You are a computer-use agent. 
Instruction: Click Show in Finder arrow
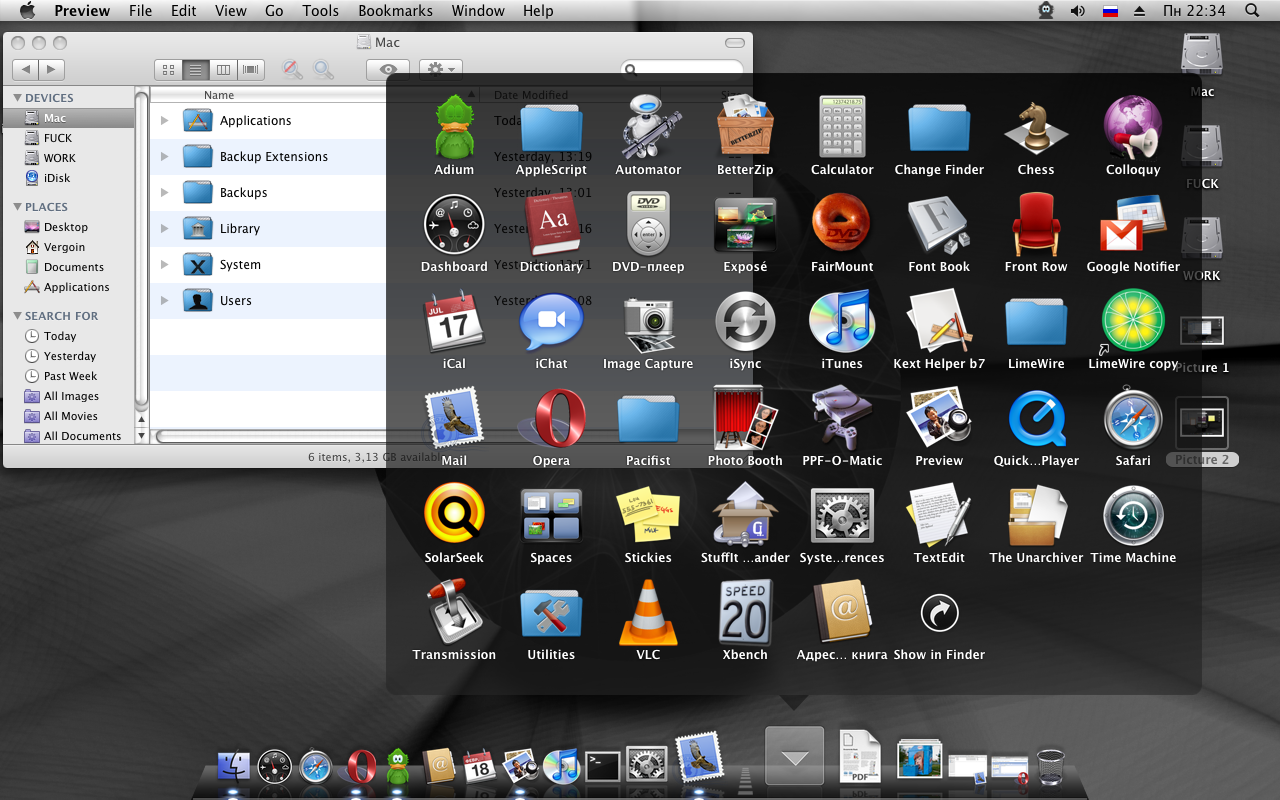coord(939,613)
